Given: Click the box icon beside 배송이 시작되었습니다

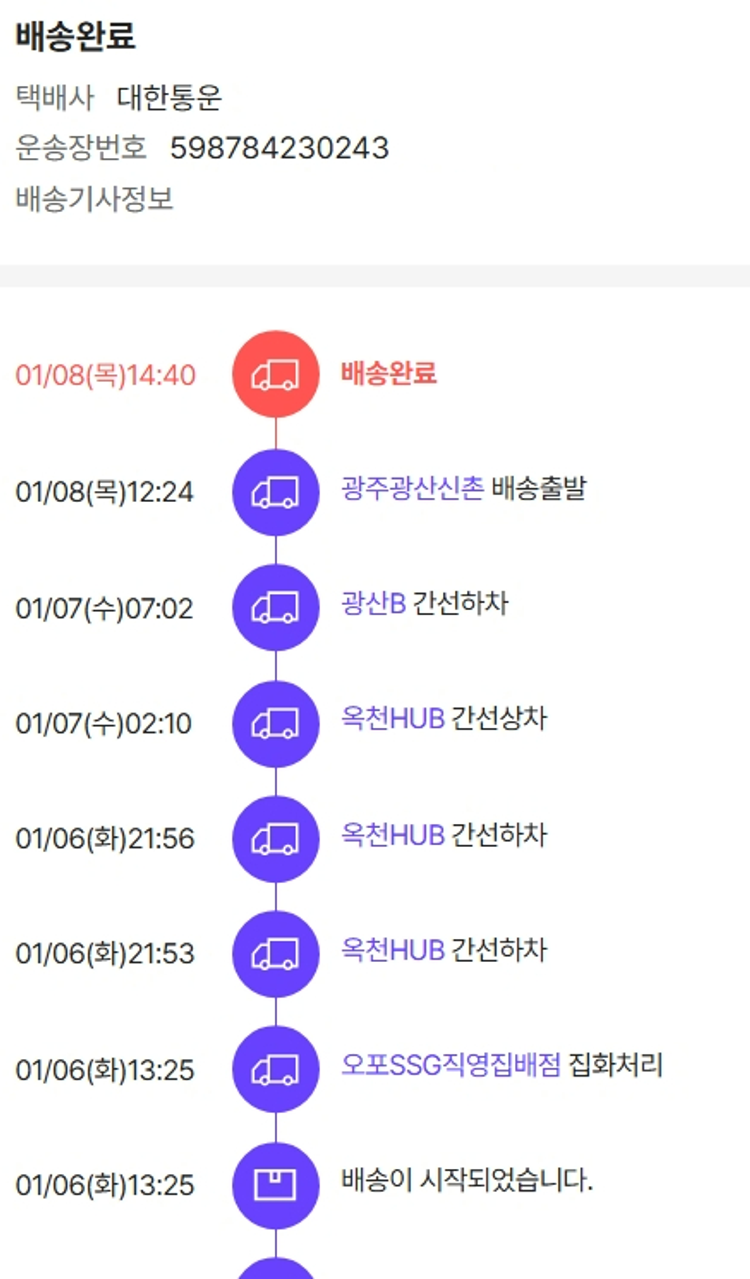Looking at the screenshot, I should point(275,1185).
